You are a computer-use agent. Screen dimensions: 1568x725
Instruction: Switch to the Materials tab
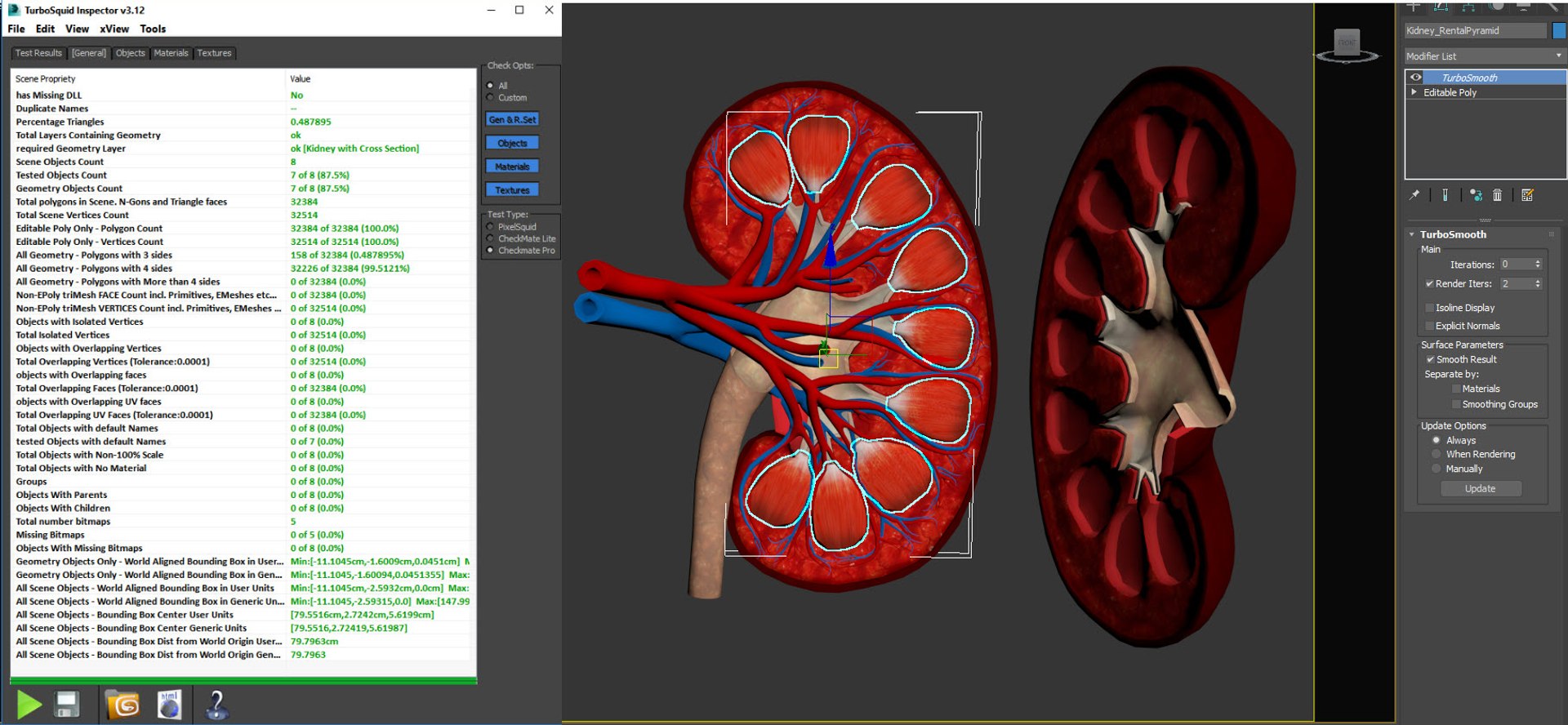171,53
